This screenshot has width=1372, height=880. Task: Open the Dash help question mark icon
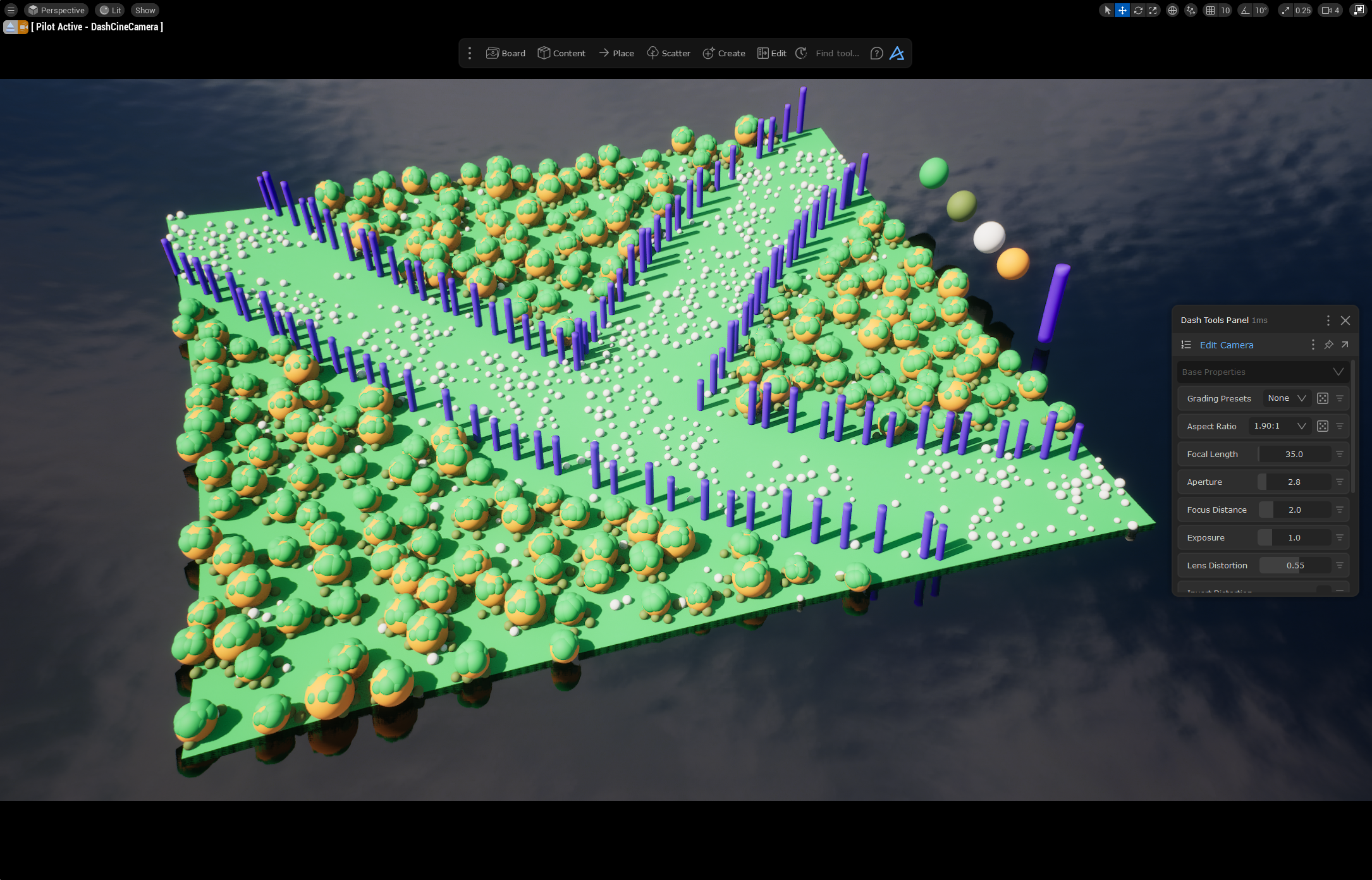(876, 53)
